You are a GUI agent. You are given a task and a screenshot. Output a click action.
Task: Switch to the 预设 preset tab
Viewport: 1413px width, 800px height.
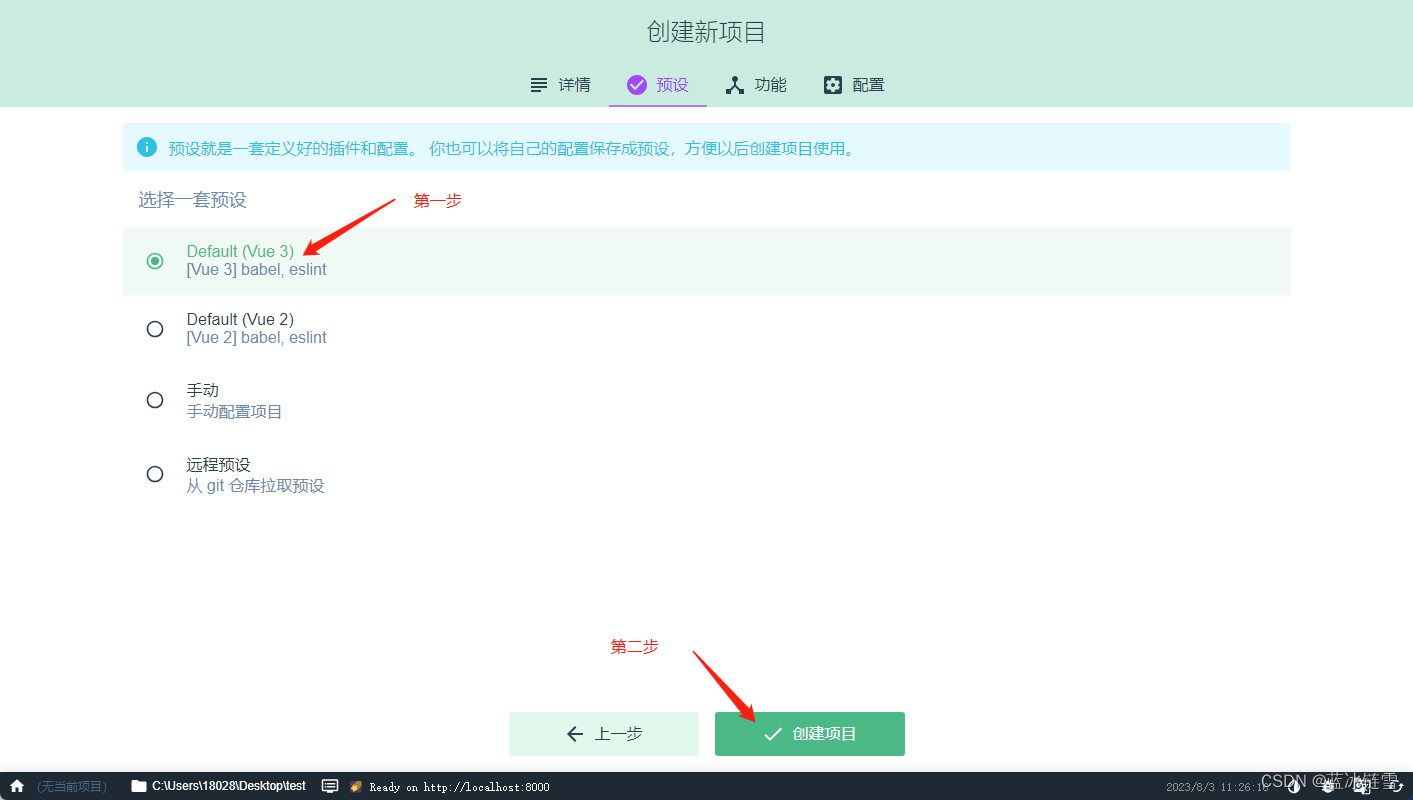coord(658,85)
